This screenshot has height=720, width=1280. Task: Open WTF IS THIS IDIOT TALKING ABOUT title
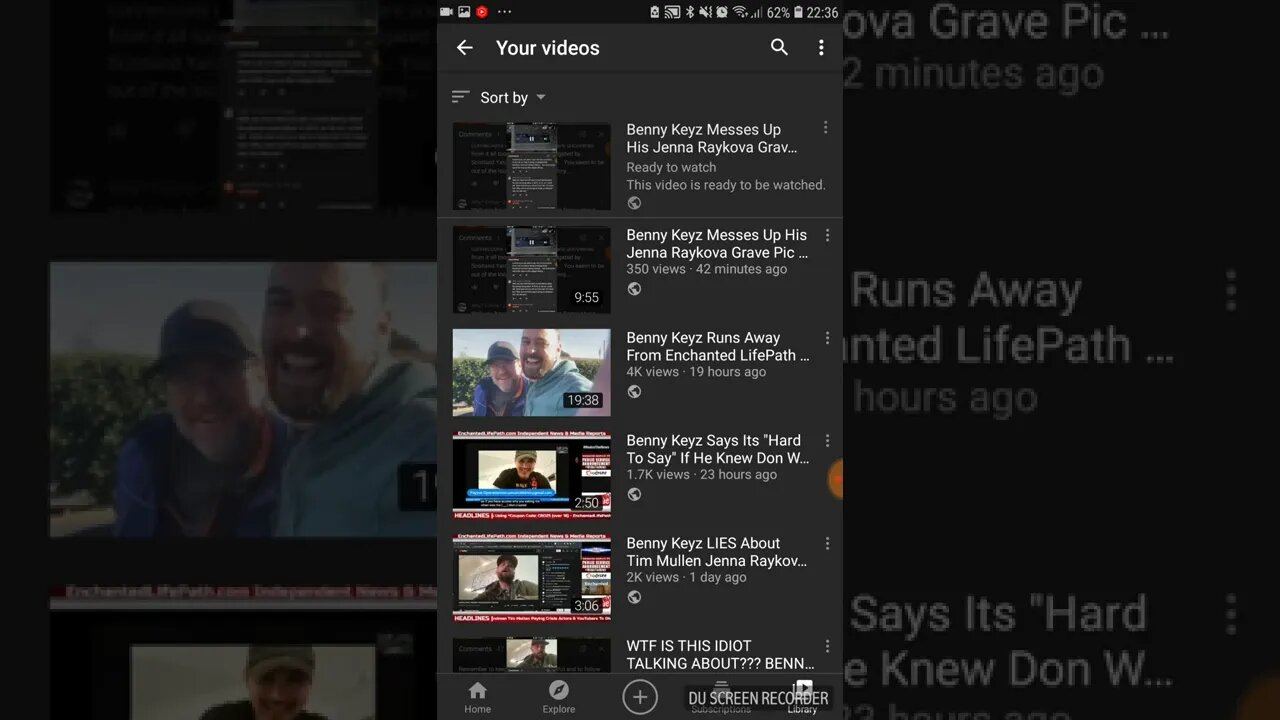[x=720, y=655]
